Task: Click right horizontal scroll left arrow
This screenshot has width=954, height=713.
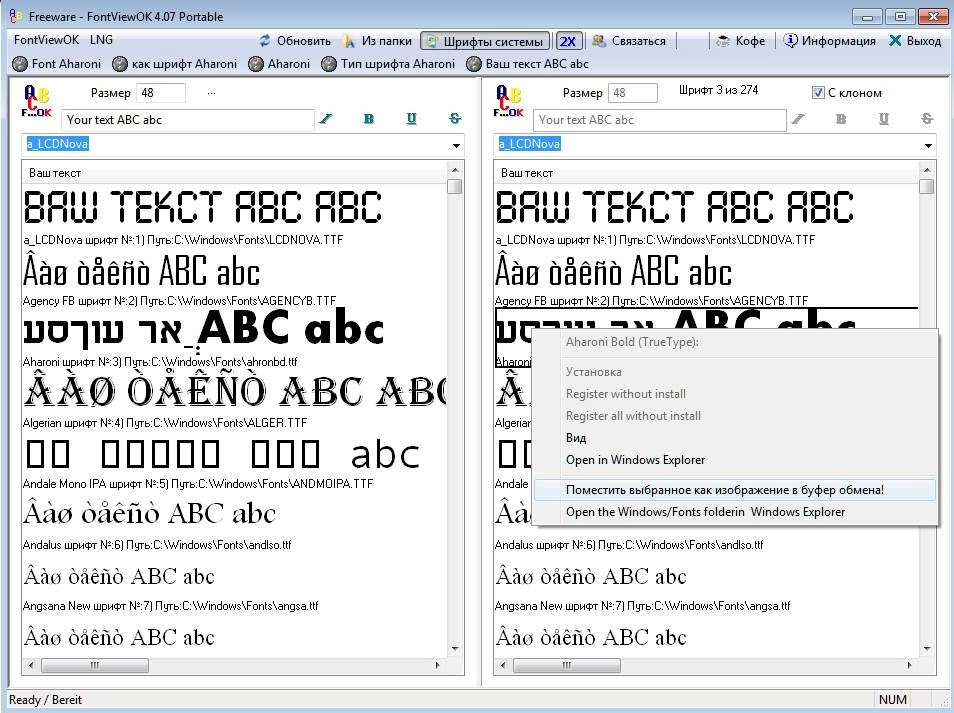Action: point(503,666)
